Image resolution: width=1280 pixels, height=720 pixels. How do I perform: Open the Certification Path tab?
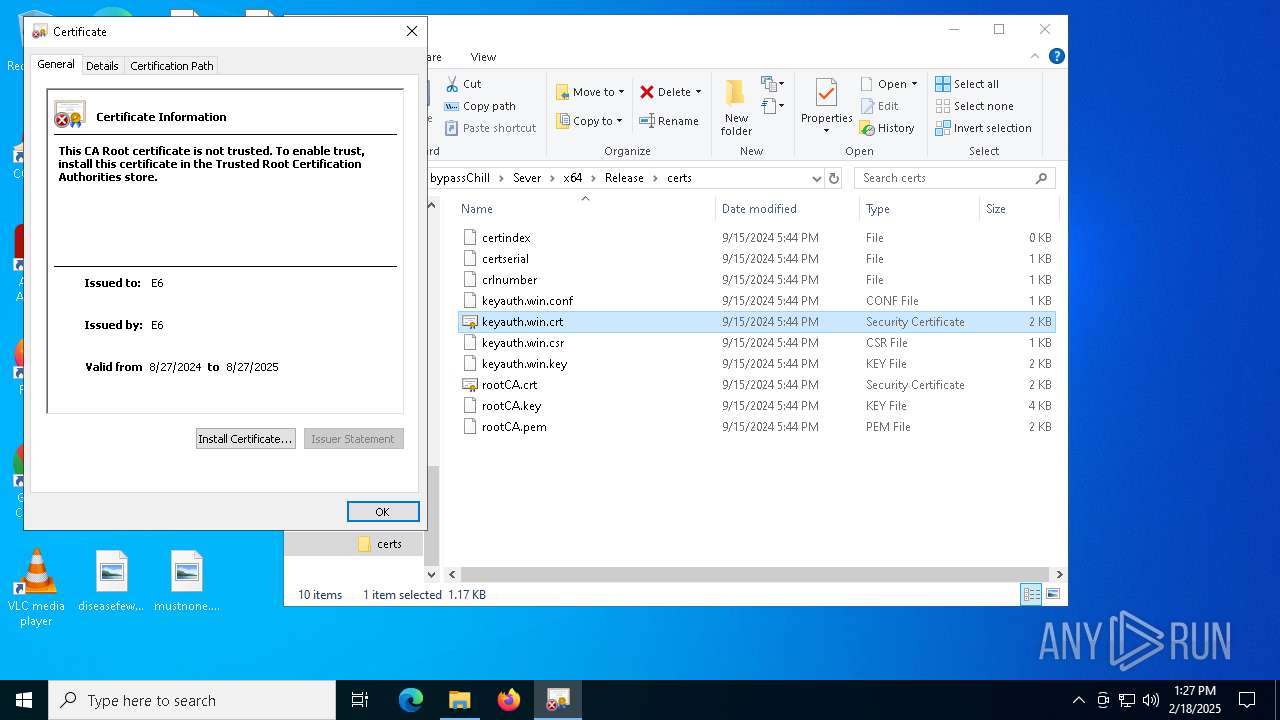point(172,66)
